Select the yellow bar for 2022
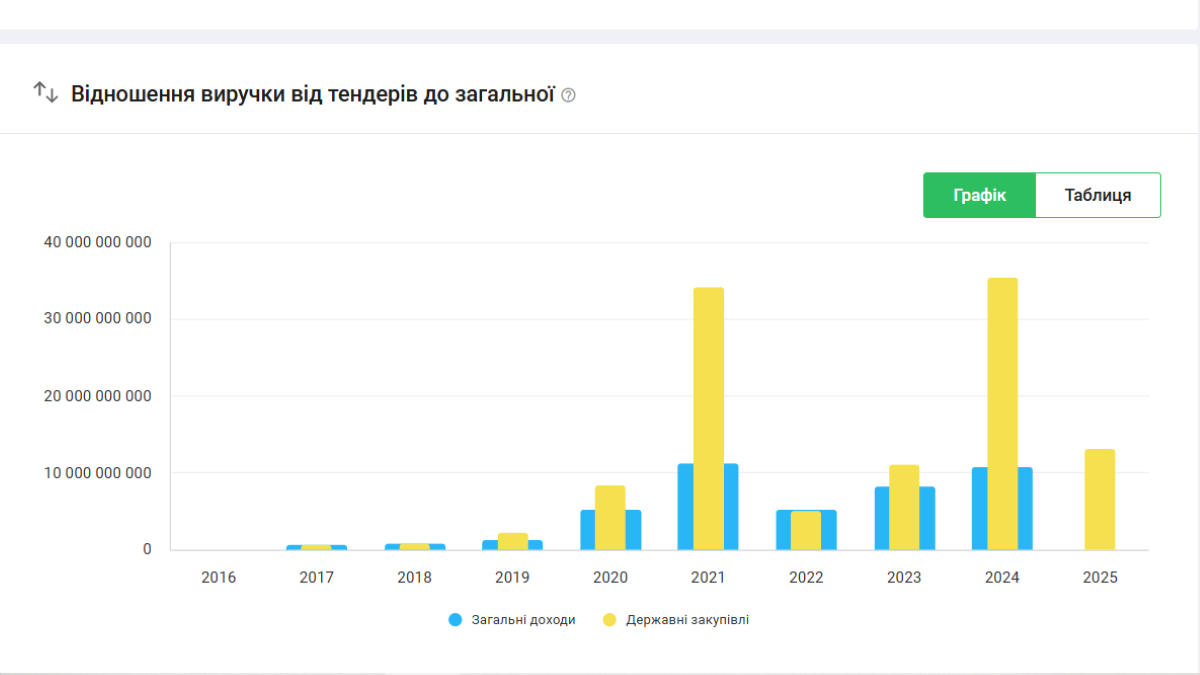The width and height of the screenshot is (1200, 675). (x=806, y=530)
